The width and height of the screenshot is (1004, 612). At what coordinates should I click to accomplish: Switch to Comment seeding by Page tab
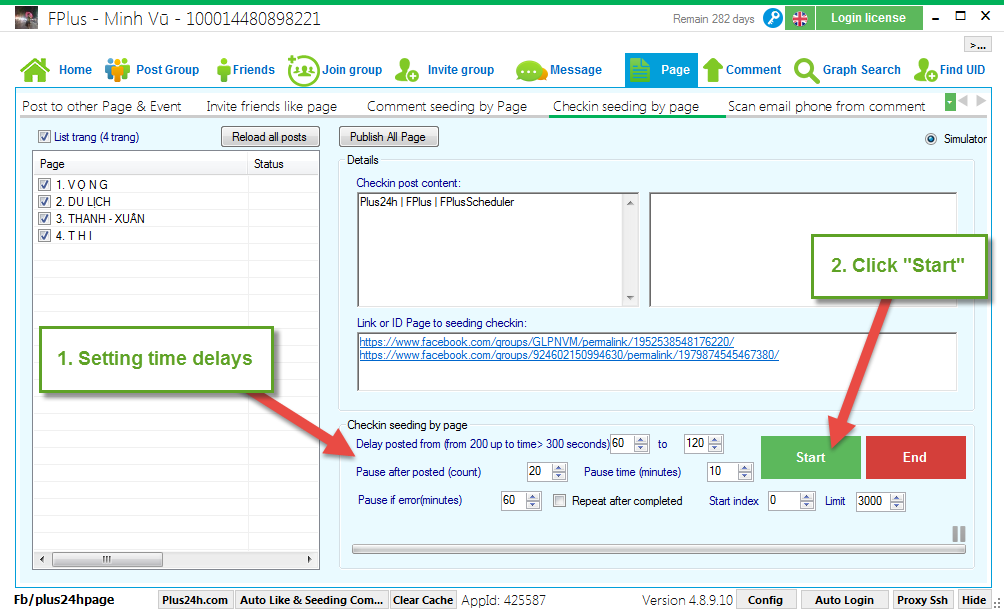[447, 106]
